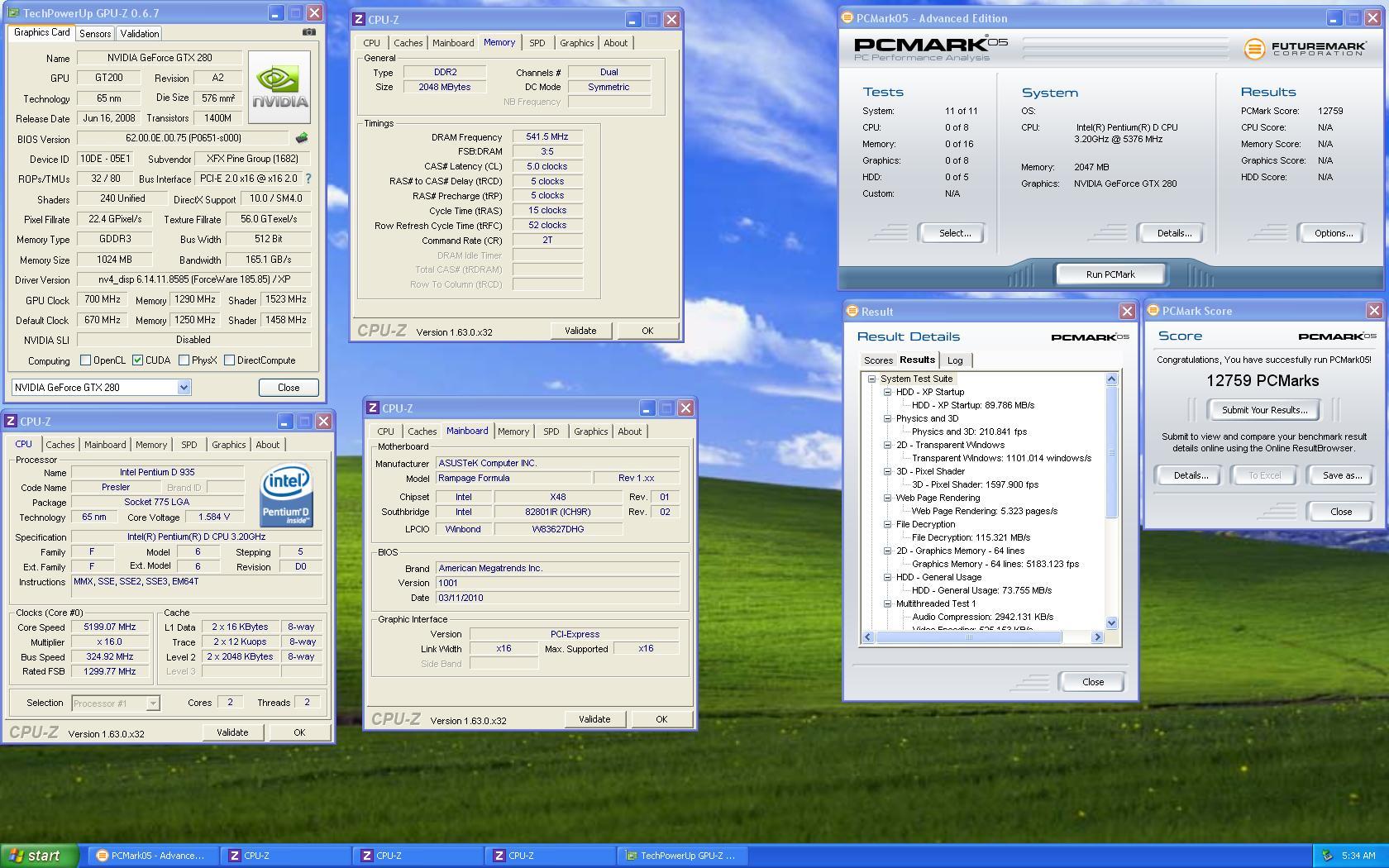Image resolution: width=1389 pixels, height=868 pixels.
Task: Click the Run PCMark button
Action: pos(1110,274)
